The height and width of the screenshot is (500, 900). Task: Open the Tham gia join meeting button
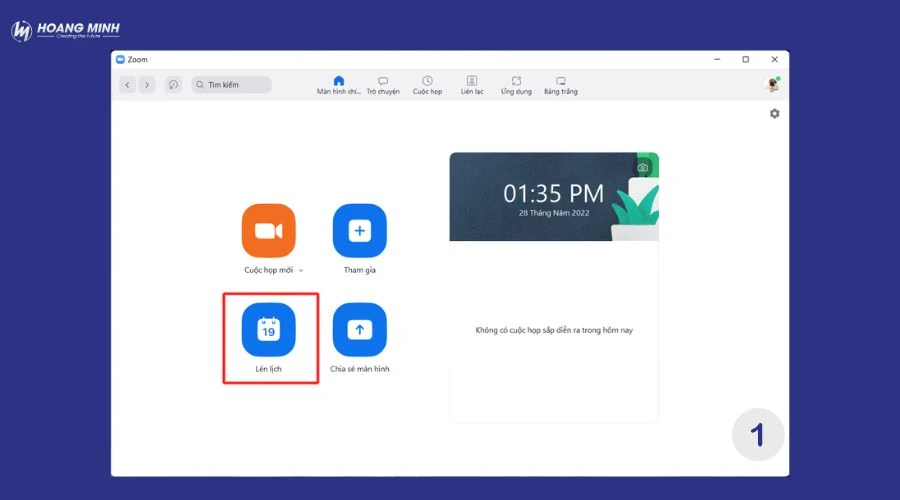coord(359,230)
